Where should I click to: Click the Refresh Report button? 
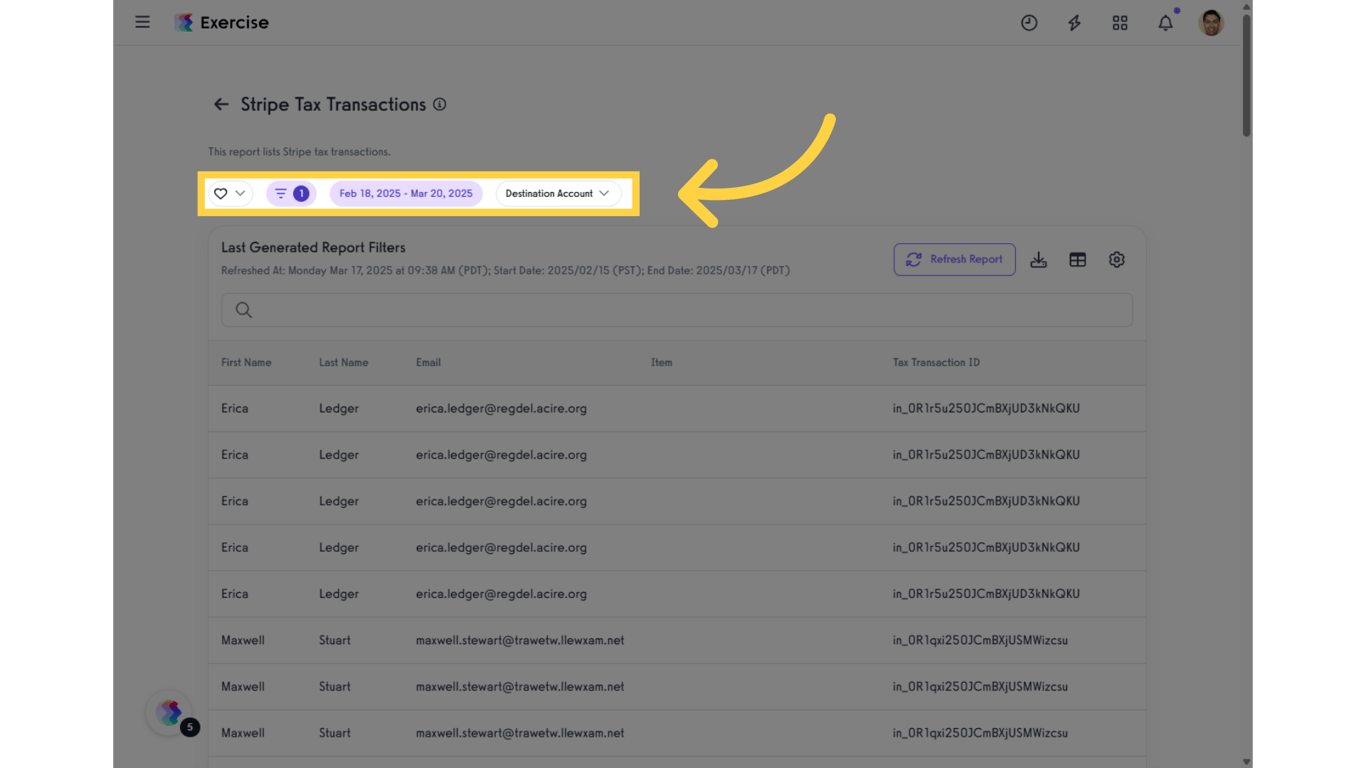coord(954,260)
